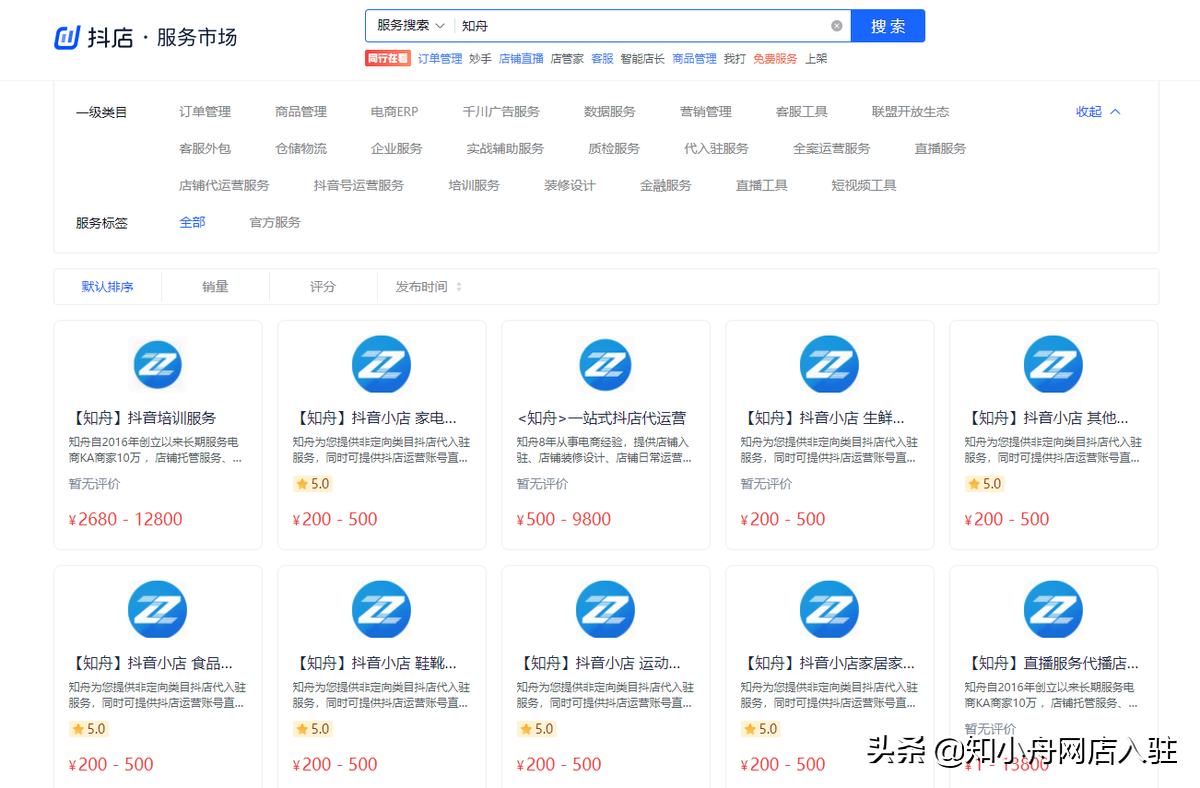
Task: Filter by 客服工具 category
Action: click(802, 112)
